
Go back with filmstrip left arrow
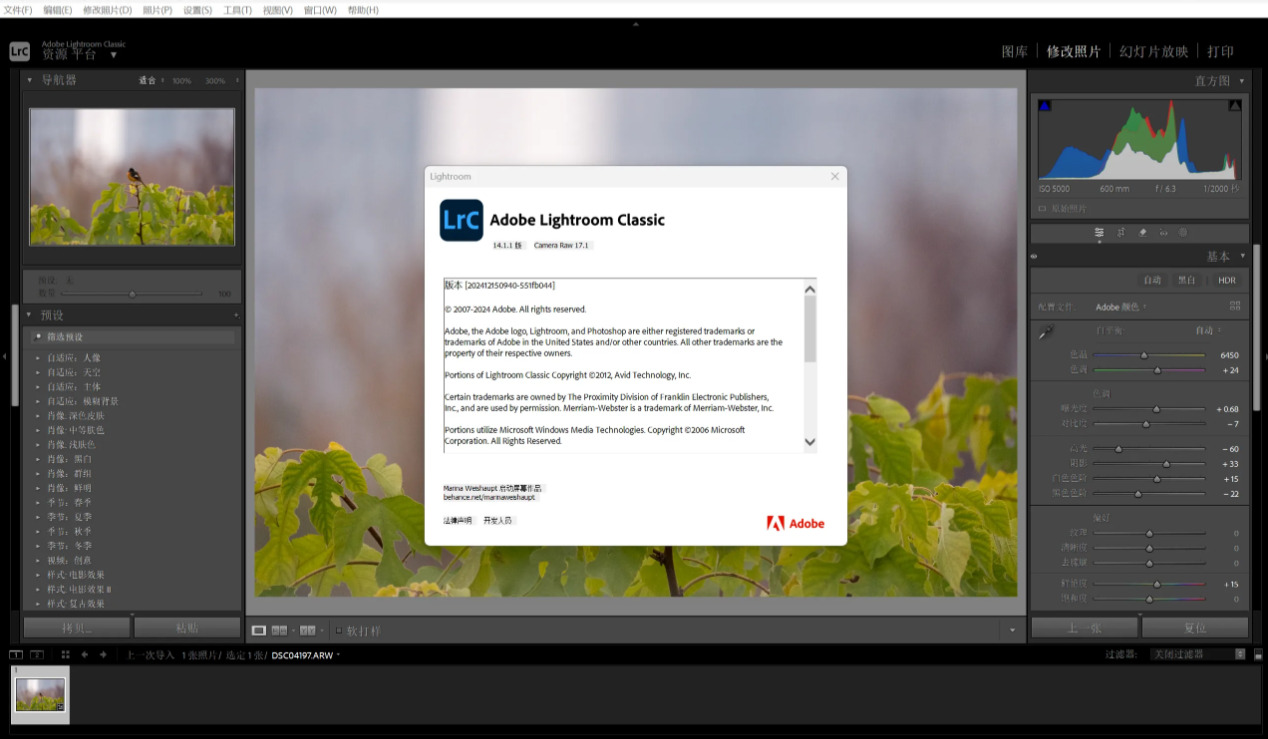pyautogui.click(x=85, y=655)
